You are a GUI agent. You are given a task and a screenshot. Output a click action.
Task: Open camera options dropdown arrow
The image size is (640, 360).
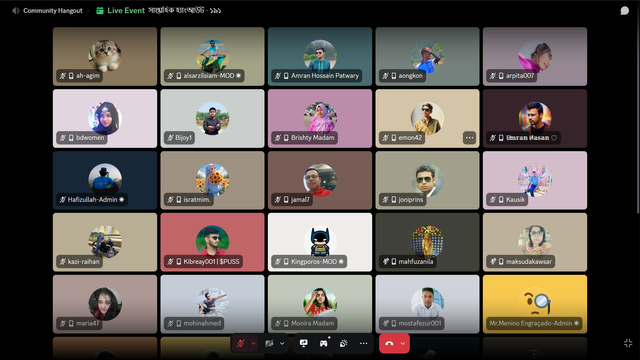[x=282, y=344]
